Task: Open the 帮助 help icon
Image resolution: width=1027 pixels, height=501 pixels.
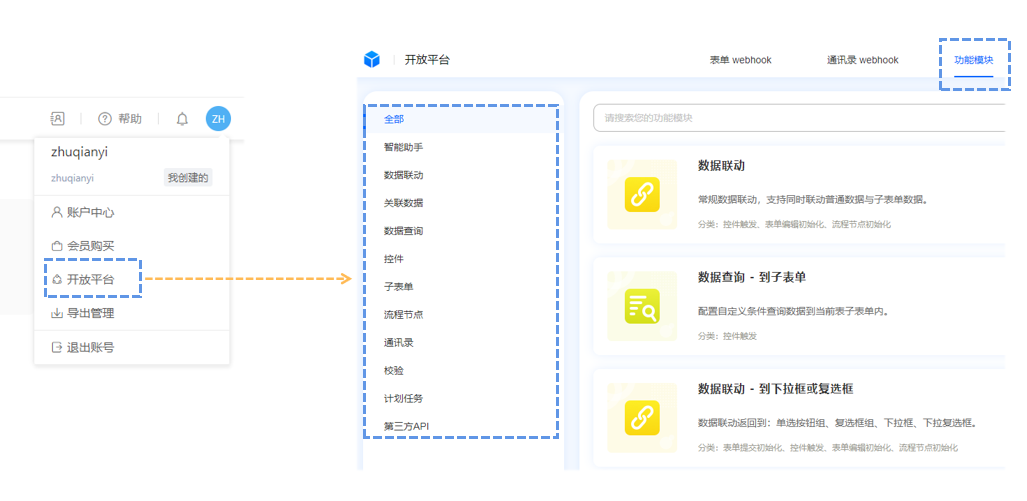Action: click(105, 119)
